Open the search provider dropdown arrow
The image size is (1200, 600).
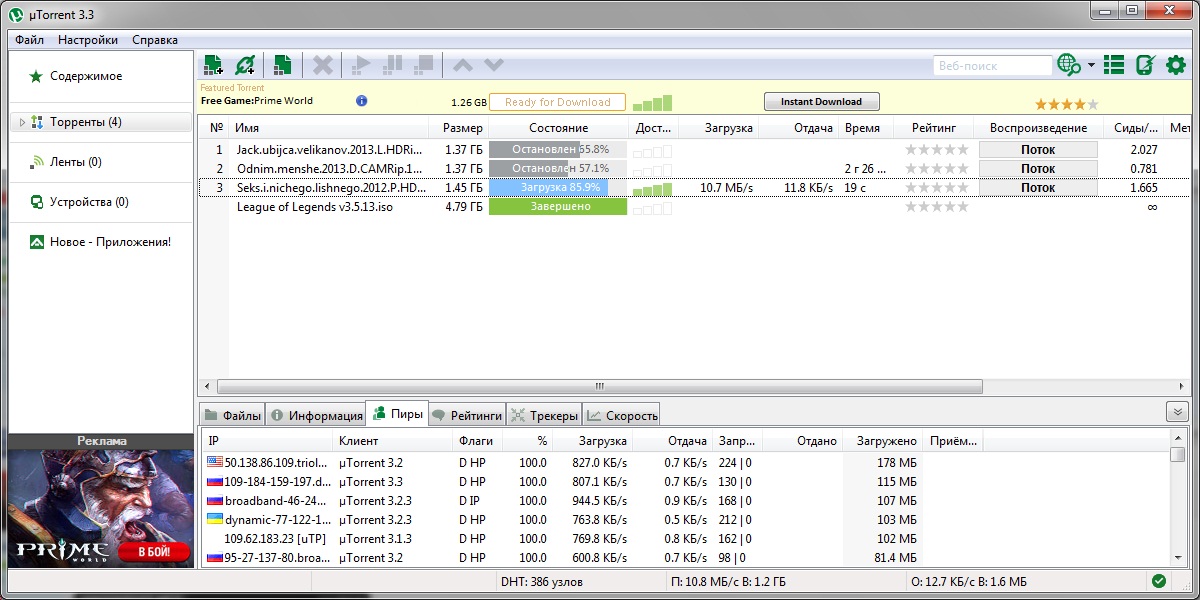(x=1091, y=66)
